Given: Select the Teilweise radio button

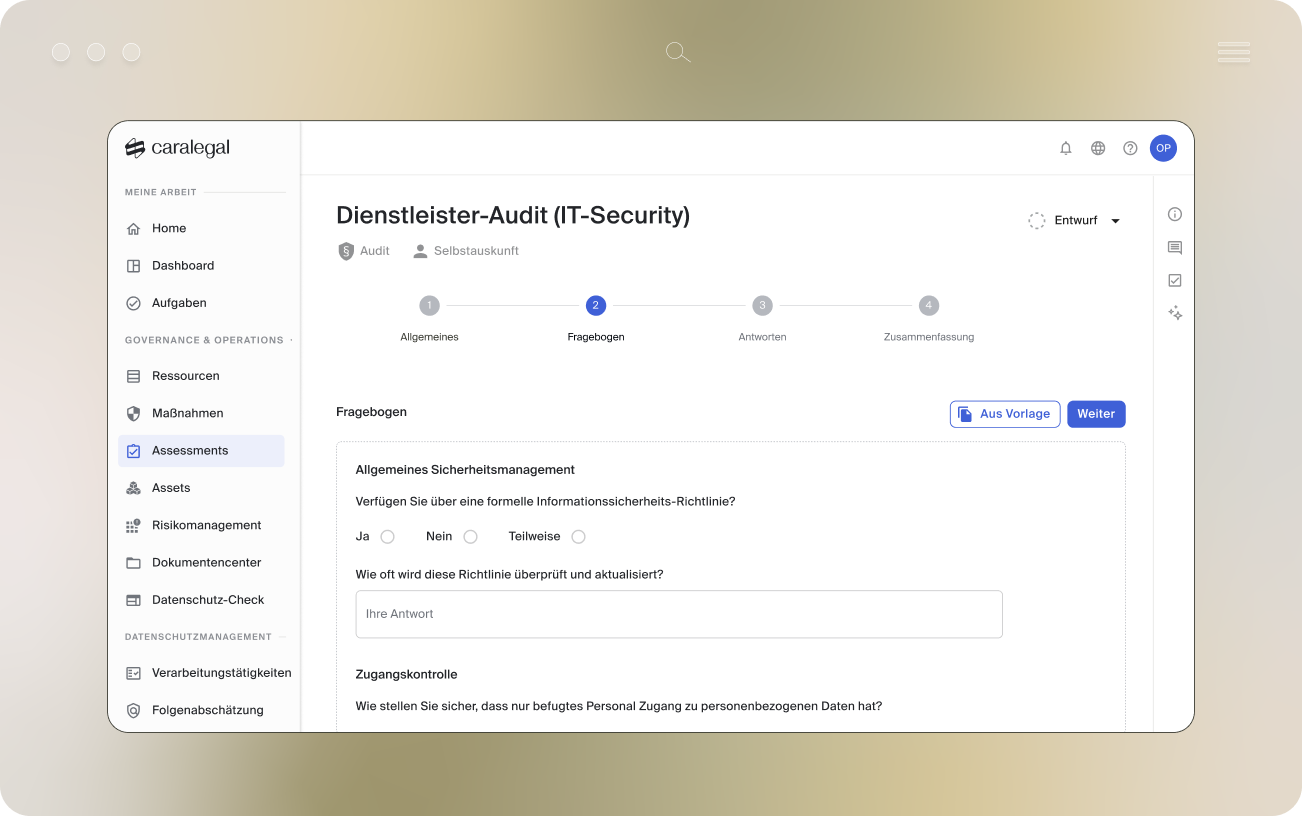Looking at the screenshot, I should tap(578, 537).
